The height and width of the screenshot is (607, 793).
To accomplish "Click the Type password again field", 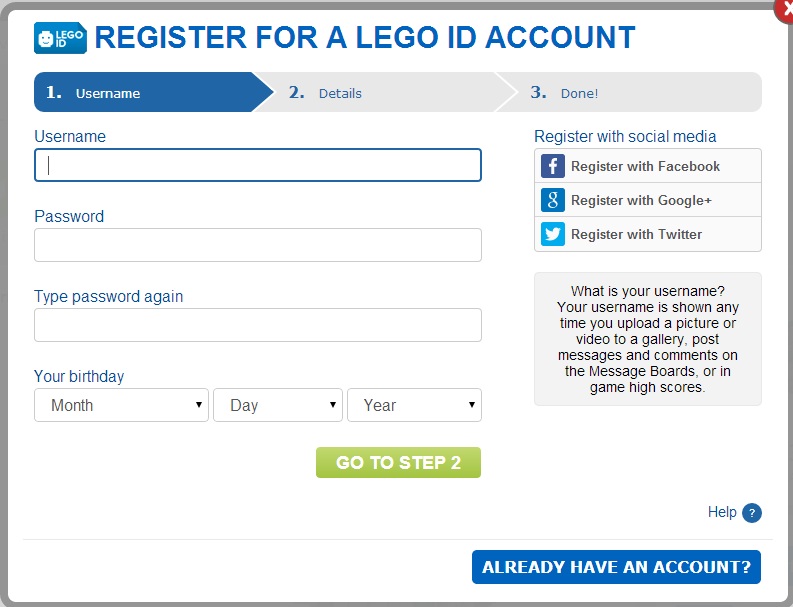I will coord(258,325).
